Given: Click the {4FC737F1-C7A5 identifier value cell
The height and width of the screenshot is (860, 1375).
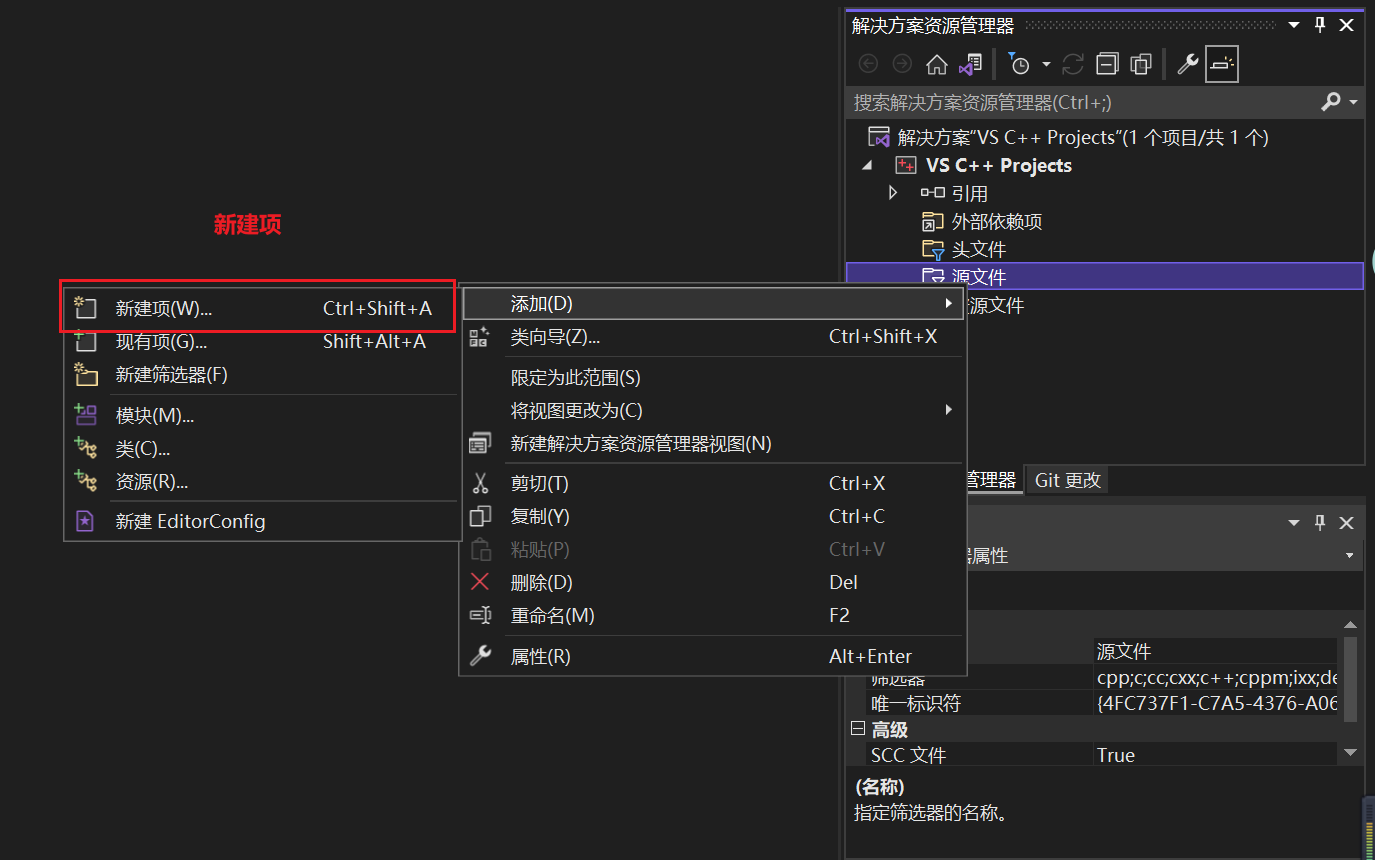Looking at the screenshot, I should click(1216, 703).
